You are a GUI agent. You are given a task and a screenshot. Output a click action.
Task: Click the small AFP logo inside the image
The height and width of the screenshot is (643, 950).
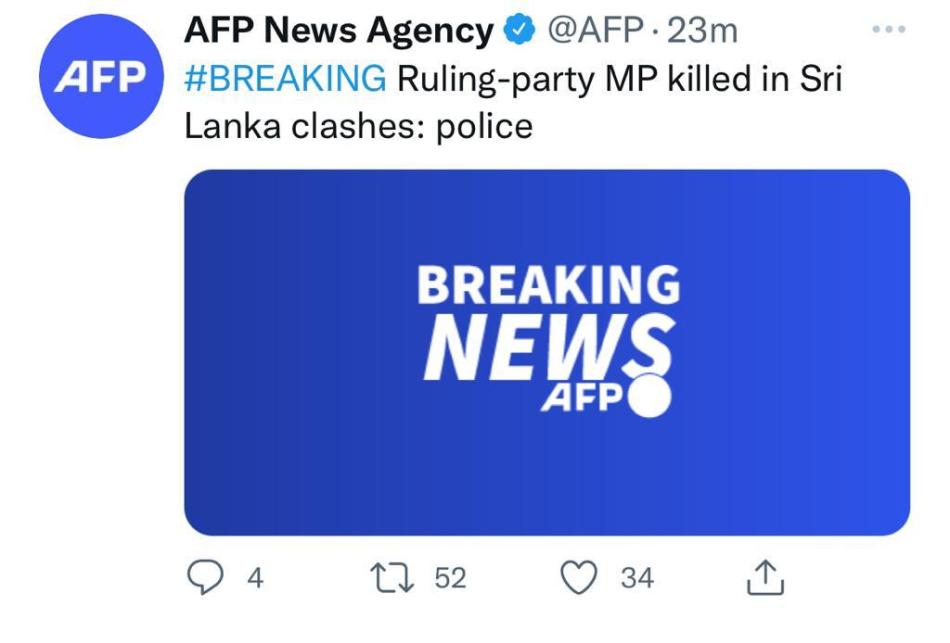point(577,399)
